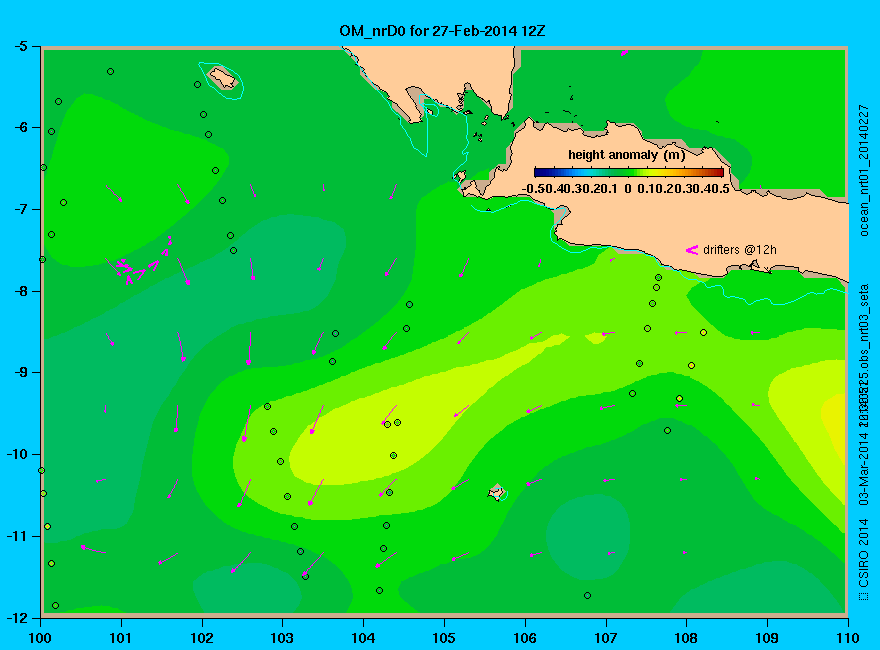This screenshot has height=650, width=880.
Task: Click the vertical '03-Mar-2014' date text
Action: pos(864,470)
